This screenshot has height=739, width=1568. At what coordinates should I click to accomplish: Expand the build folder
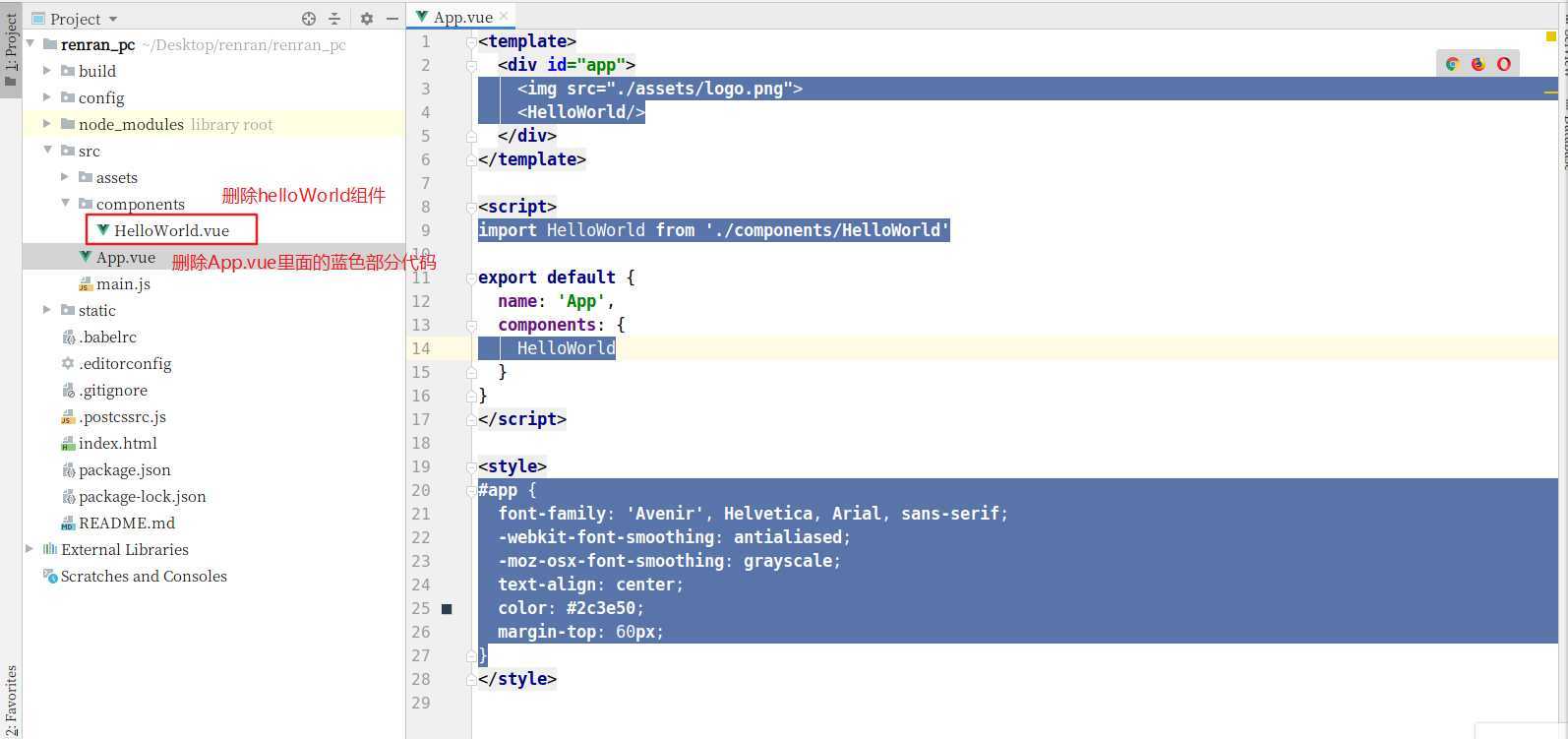(47, 71)
